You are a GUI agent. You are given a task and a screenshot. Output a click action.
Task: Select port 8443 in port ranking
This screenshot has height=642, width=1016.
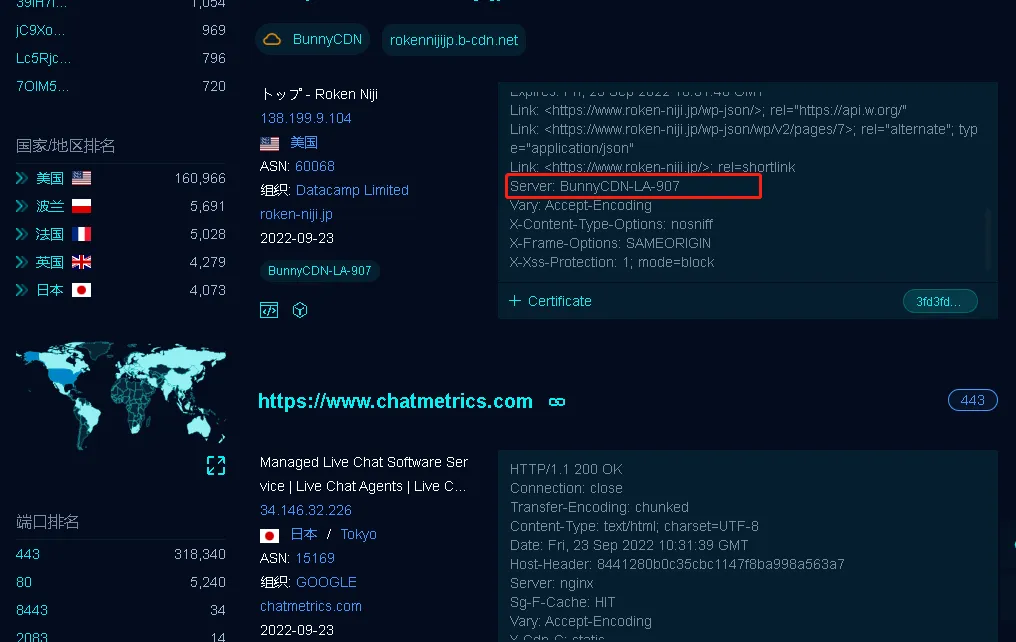point(32,610)
